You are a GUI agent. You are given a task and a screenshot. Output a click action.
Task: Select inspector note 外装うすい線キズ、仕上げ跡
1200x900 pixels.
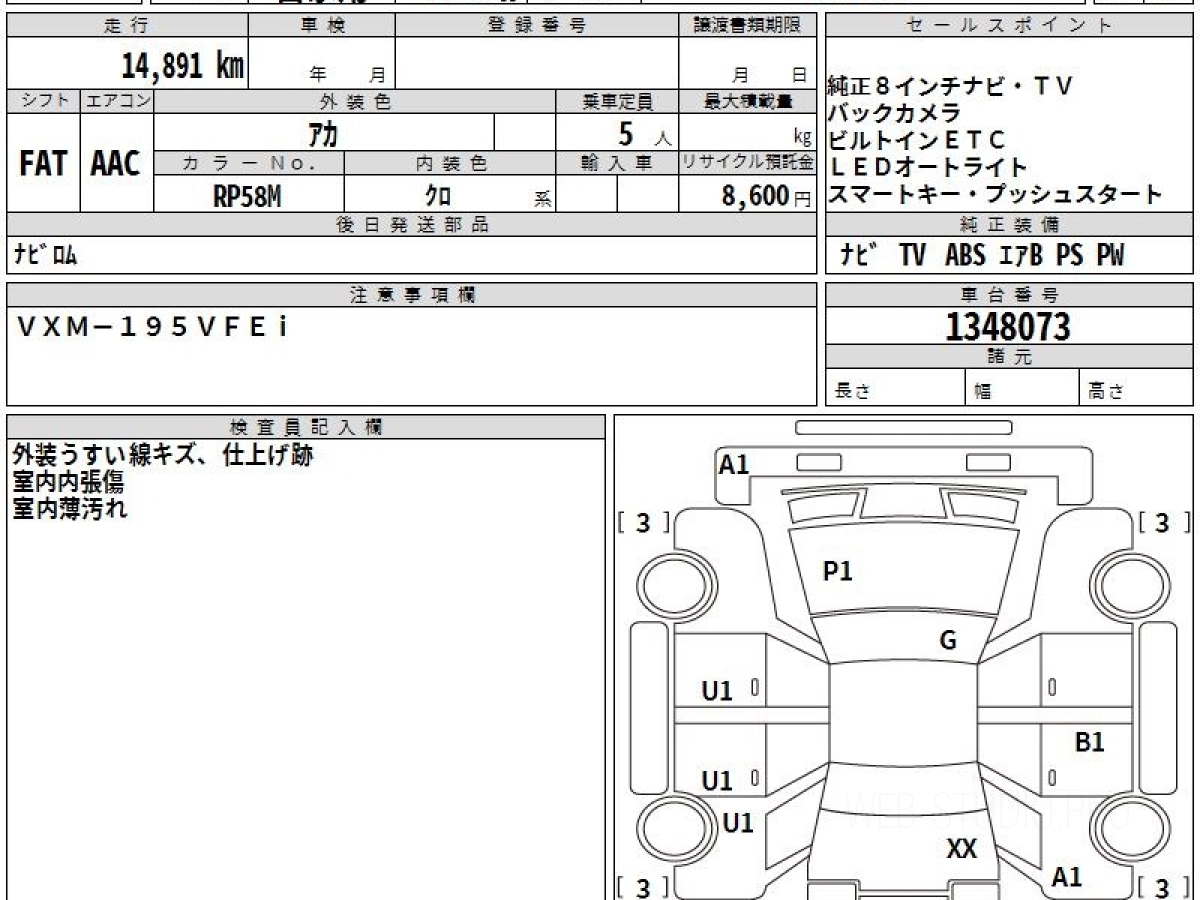click(163, 456)
